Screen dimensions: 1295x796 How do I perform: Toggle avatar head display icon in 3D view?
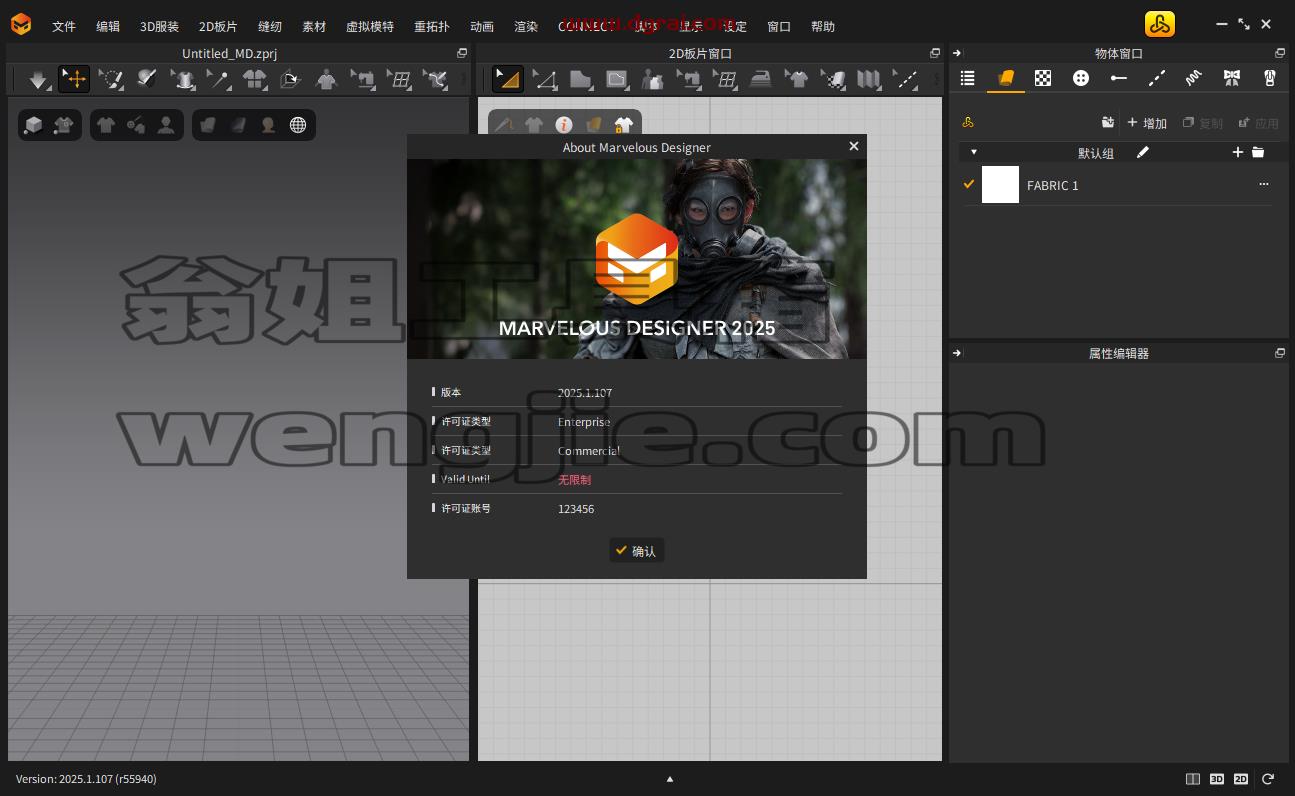coord(268,125)
